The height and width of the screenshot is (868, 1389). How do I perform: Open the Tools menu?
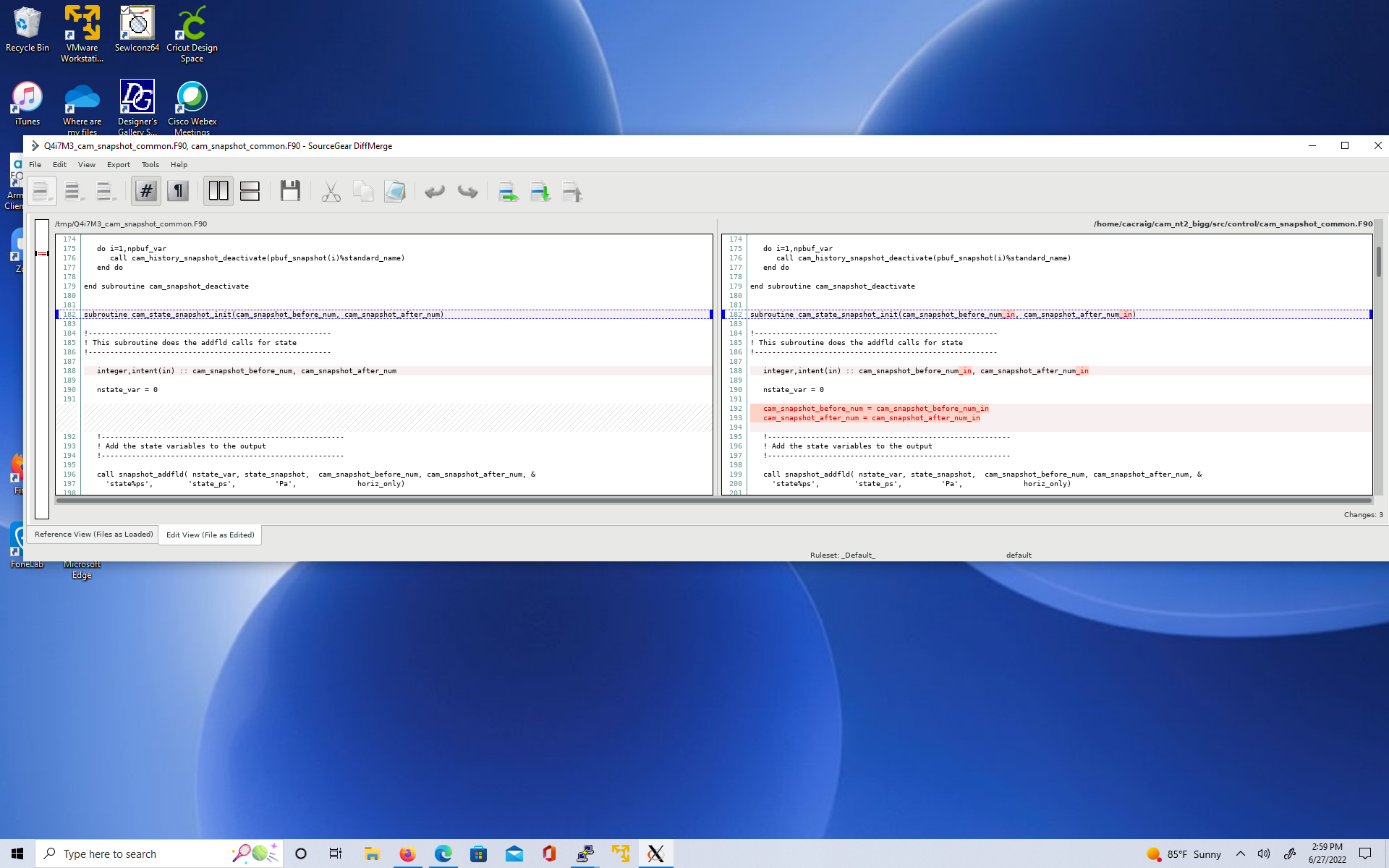[150, 164]
